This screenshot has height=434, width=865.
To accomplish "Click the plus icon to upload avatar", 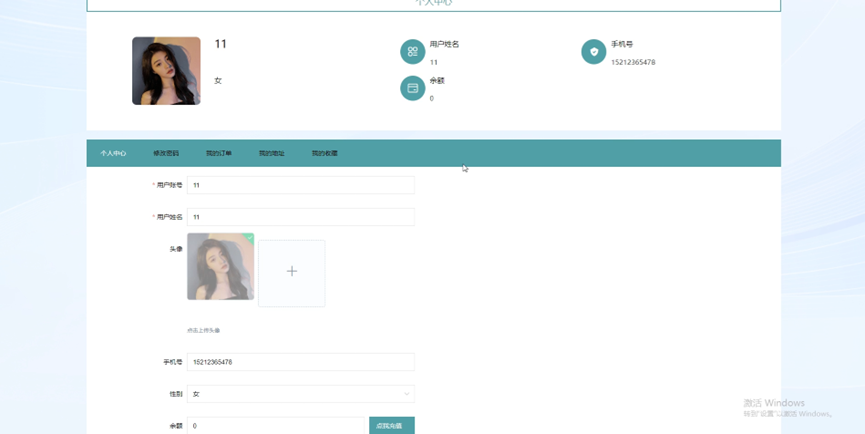I will pyautogui.click(x=292, y=271).
